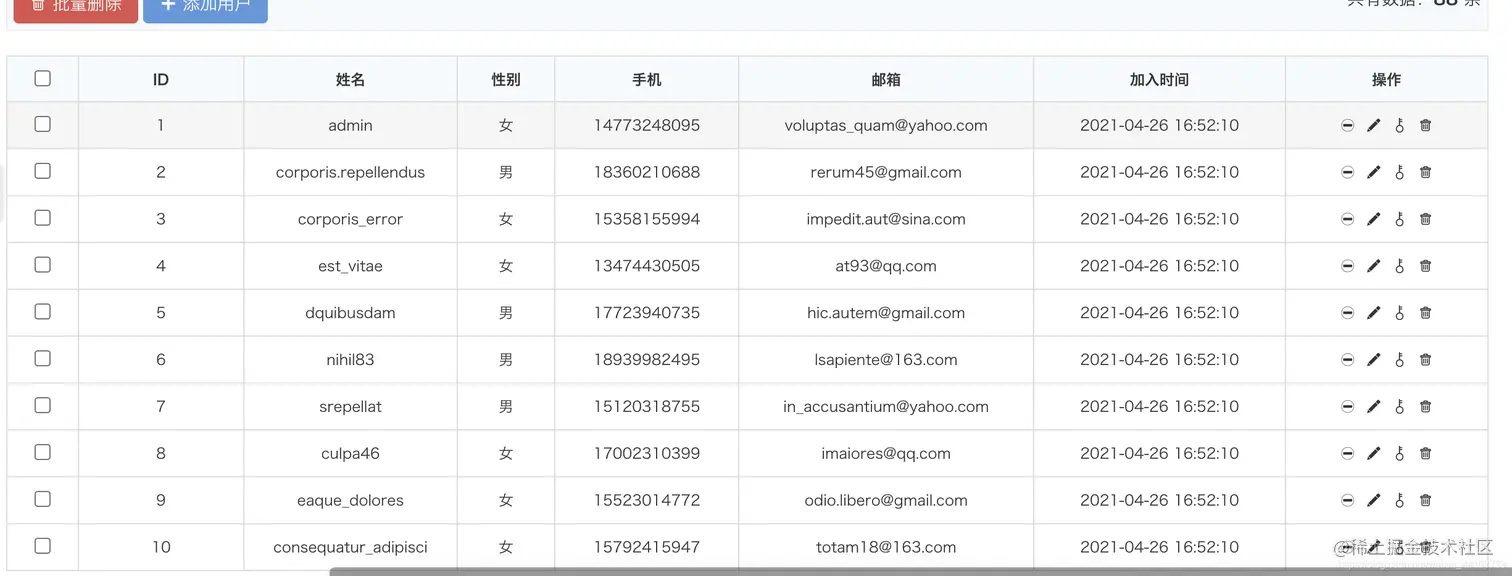Tick the srepellat row checkbox
The width and height of the screenshot is (1512, 576).
tap(42, 405)
